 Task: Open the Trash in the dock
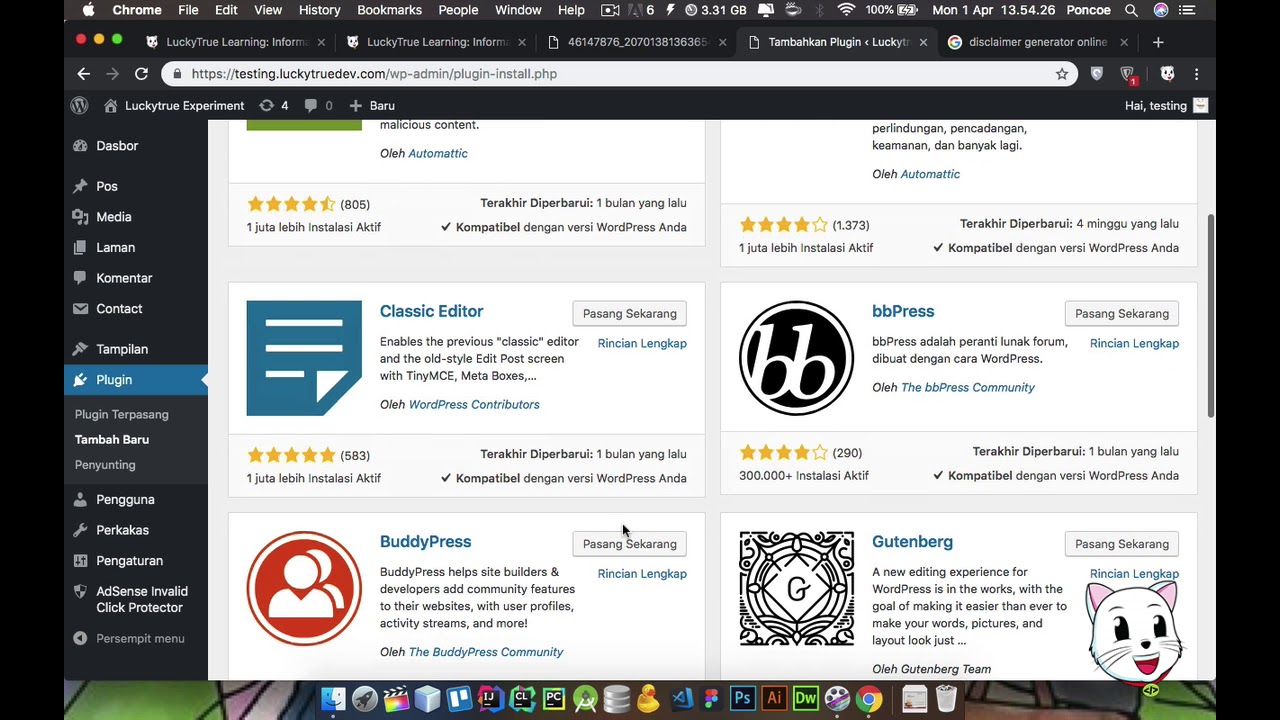click(x=946, y=698)
